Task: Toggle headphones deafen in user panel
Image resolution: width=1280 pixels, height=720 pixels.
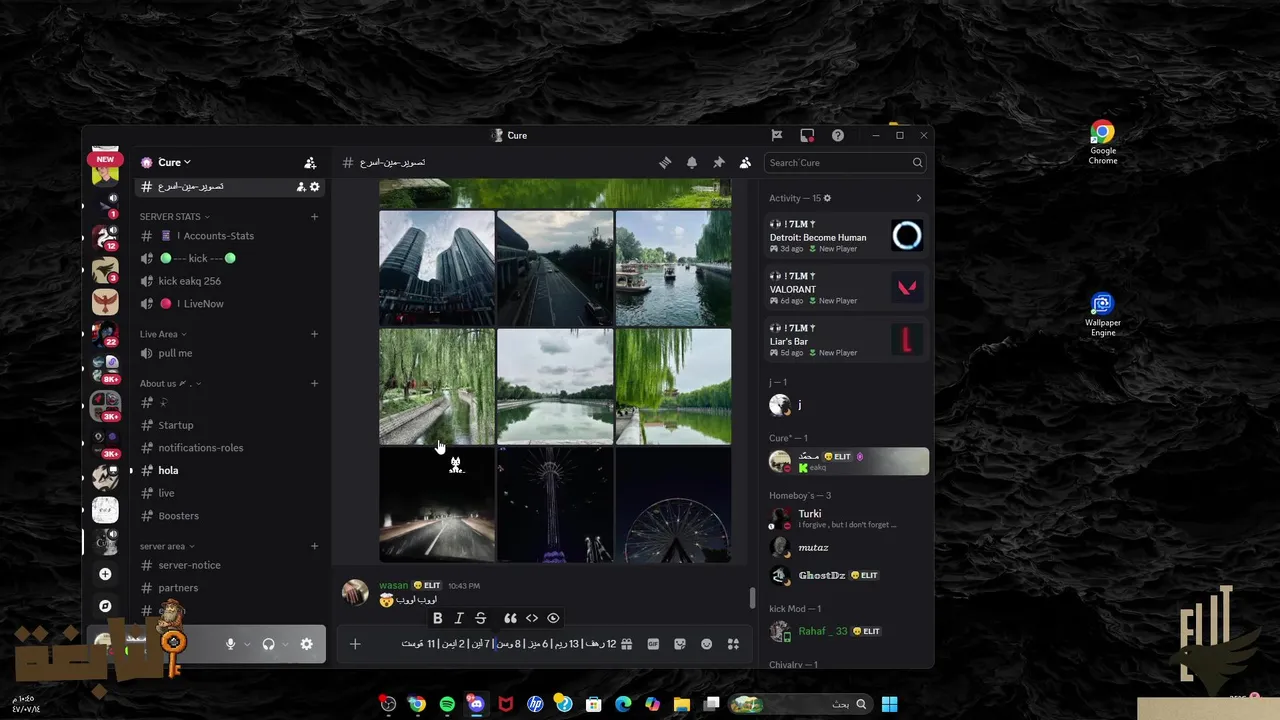Action: (268, 644)
